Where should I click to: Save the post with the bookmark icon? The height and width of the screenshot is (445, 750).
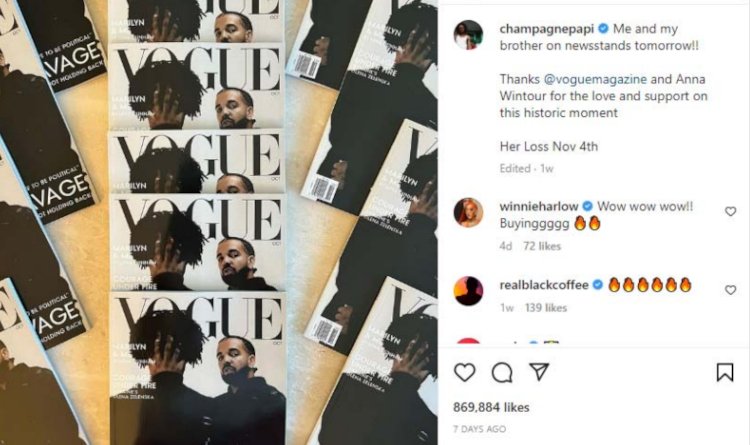tap(725, 372)
